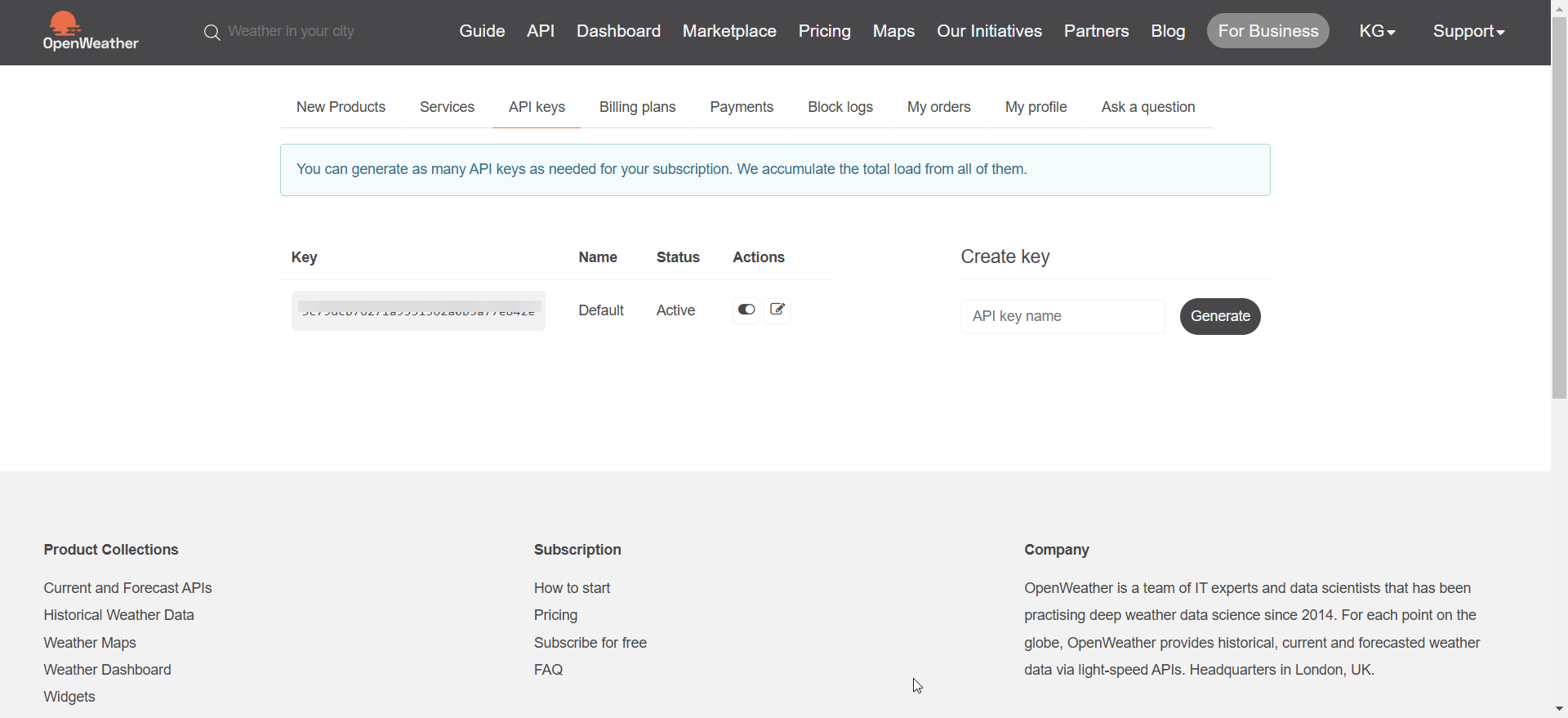Click the For Business button
This screenshot has height=718, width=1568.
(x=1268, y=31)
